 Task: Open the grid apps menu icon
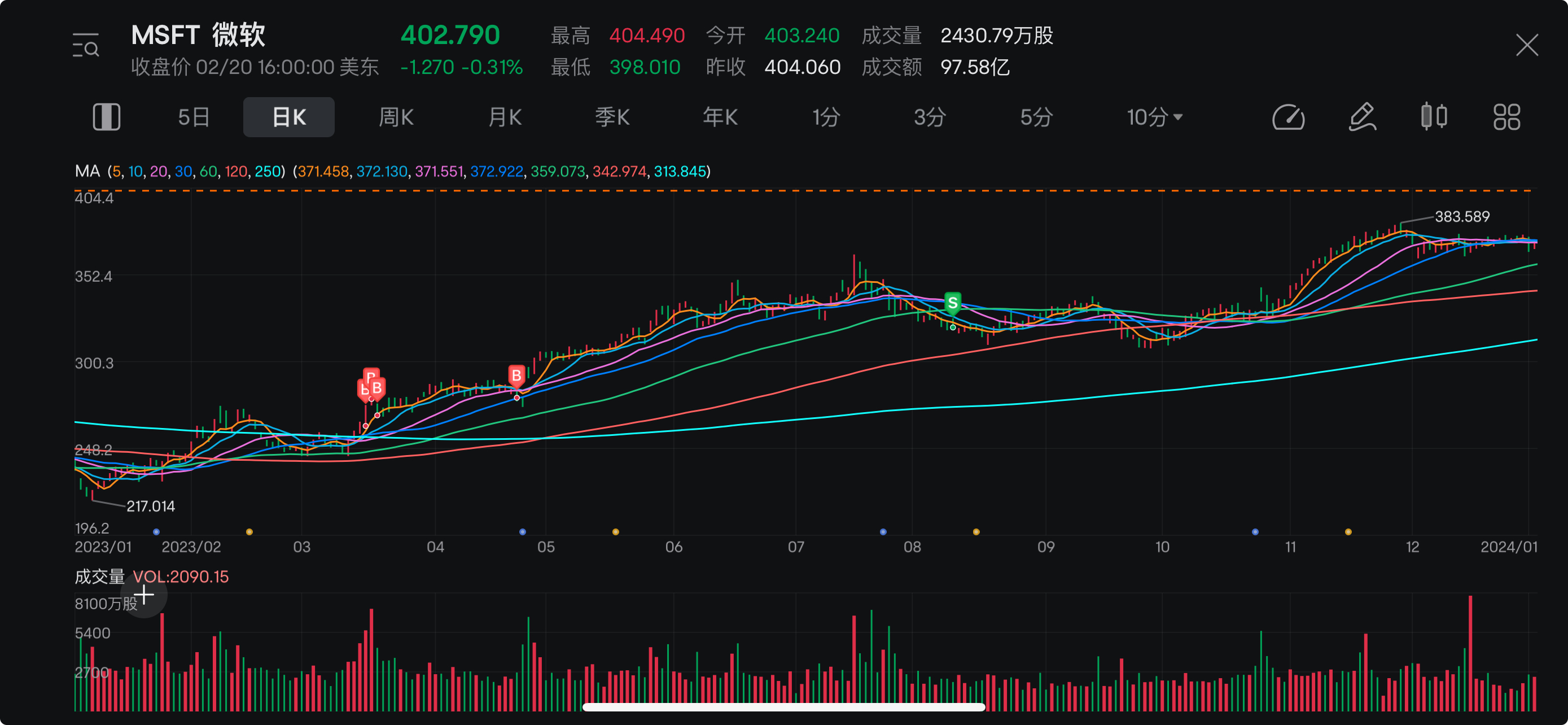(1508, 117)
